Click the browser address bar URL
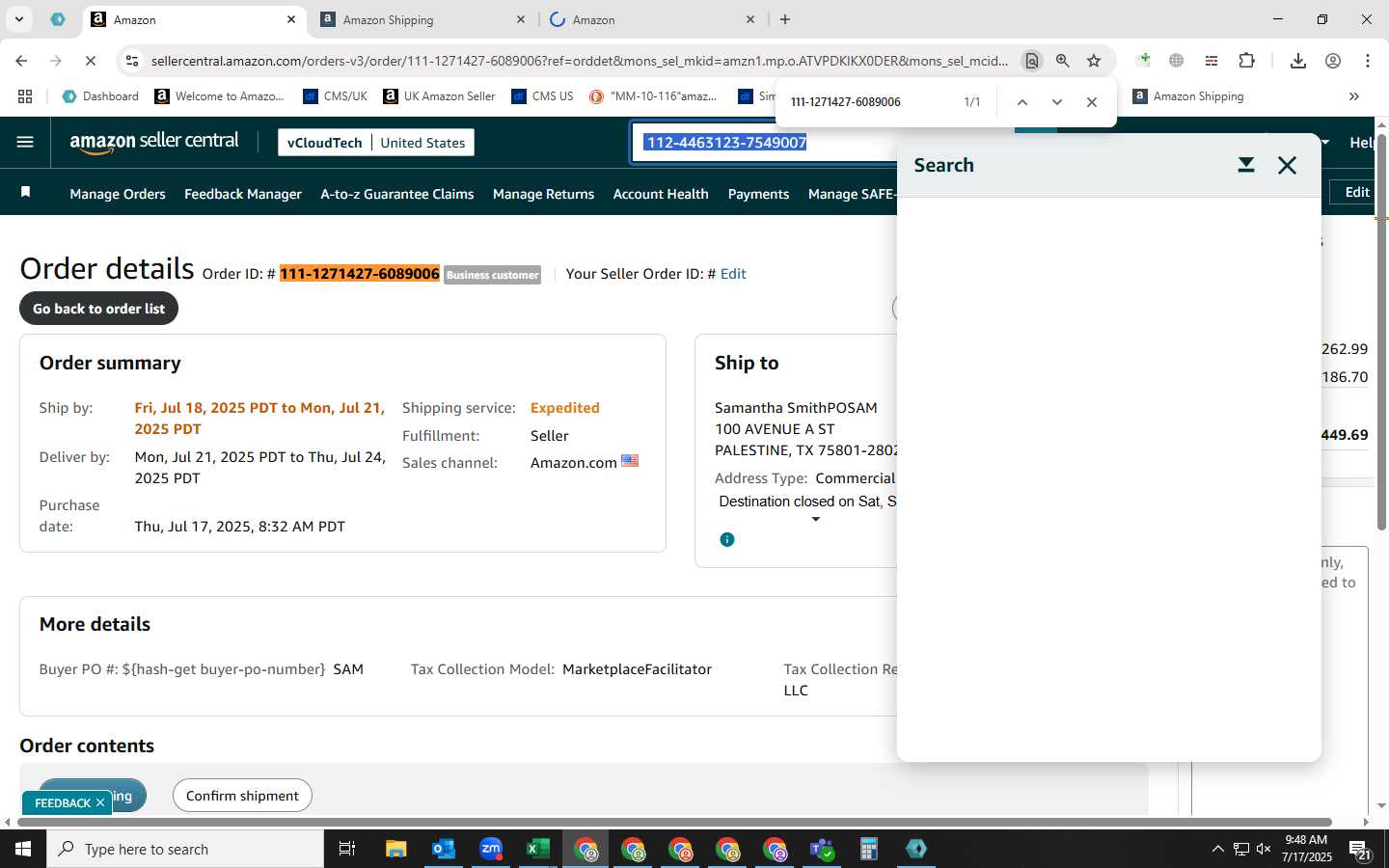The width and height of the screenshot is (1389, 868). [x=579, y=61]
